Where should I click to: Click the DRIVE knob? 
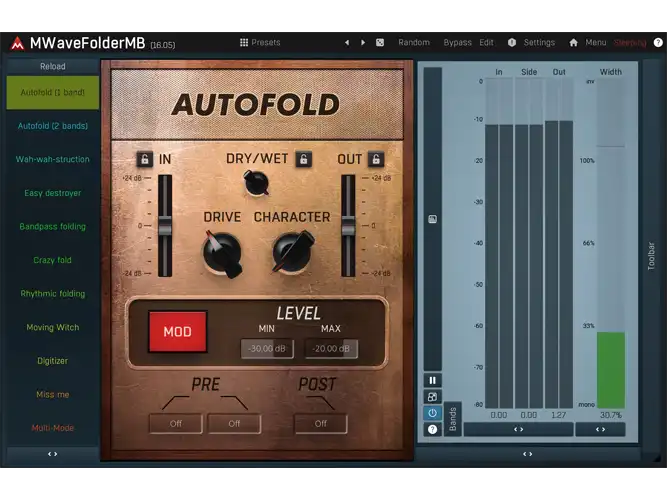[222, 254]
